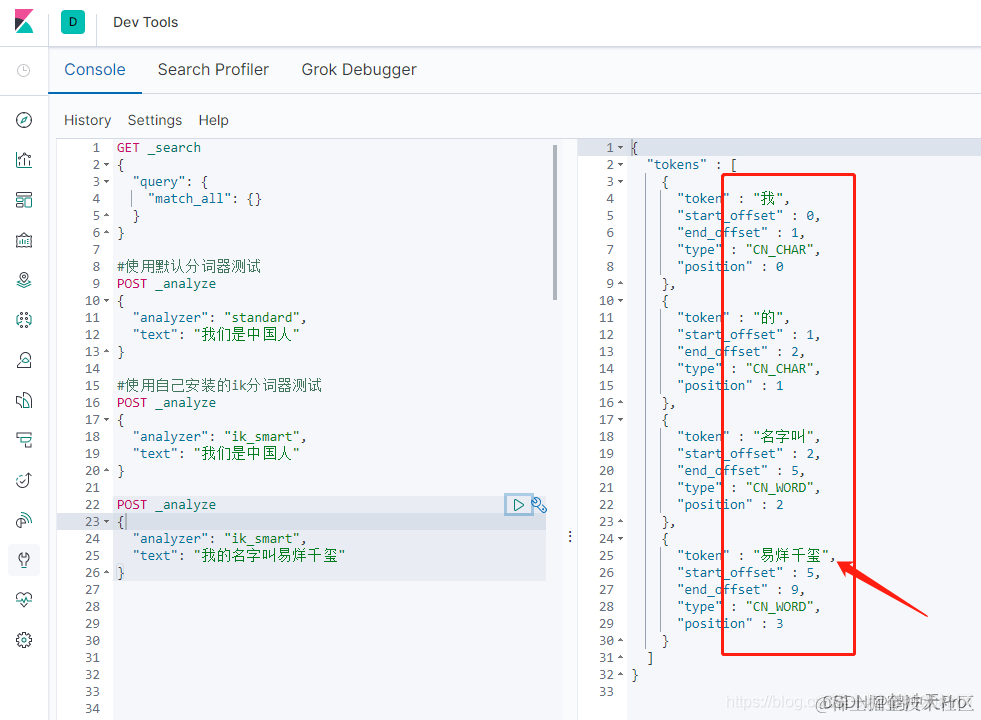Image resolution: width=981 pixels, height=720 pixels.
Task: Switch to Search Profiler tab
Action: (x=213, y=69)
